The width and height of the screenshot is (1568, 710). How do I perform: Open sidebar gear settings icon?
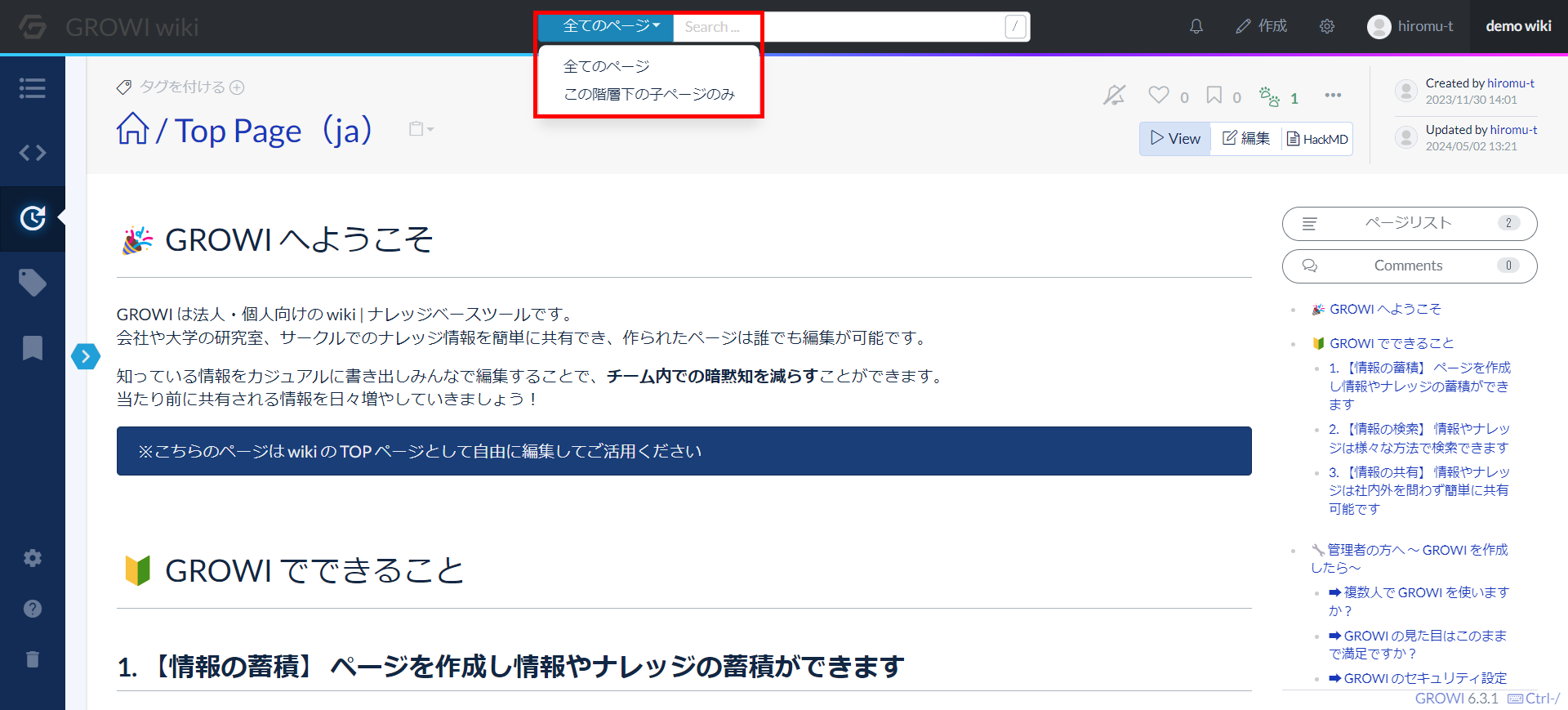[x=33, y=558]
